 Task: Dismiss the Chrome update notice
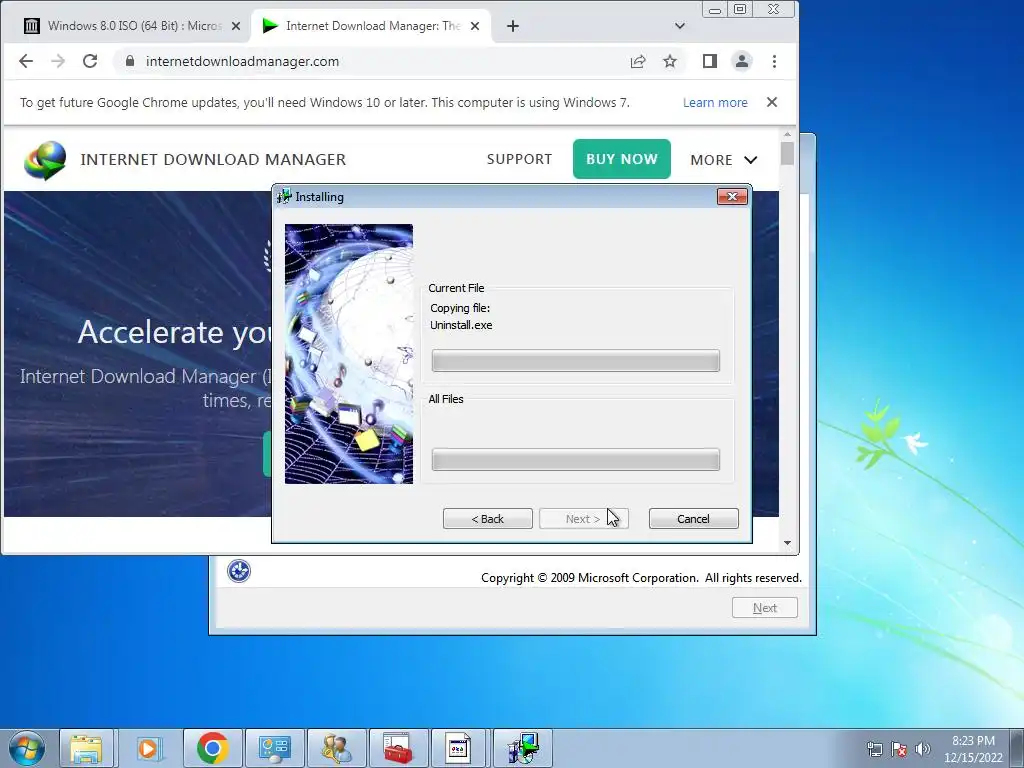772,102
